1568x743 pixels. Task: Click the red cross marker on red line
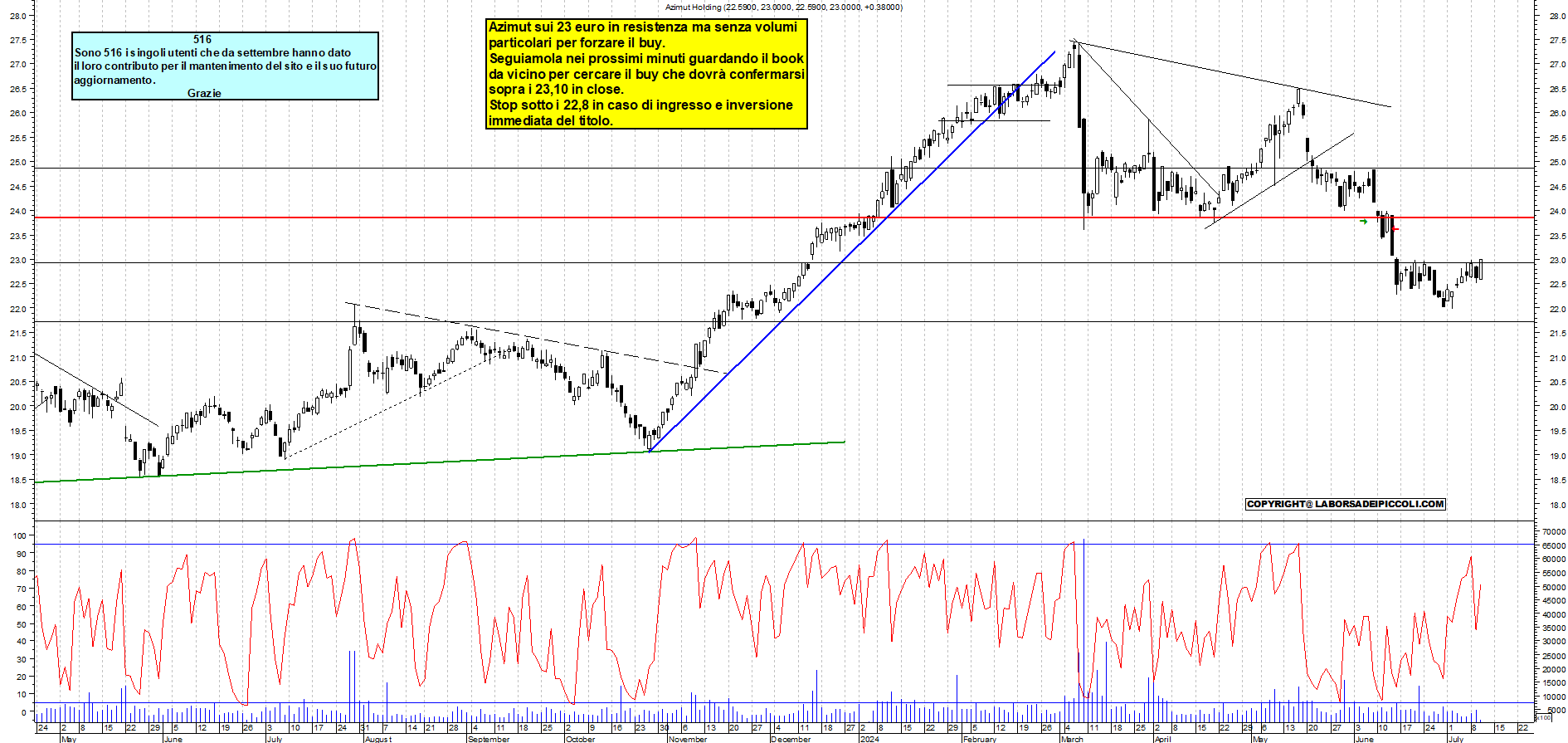pos(1395,228)
